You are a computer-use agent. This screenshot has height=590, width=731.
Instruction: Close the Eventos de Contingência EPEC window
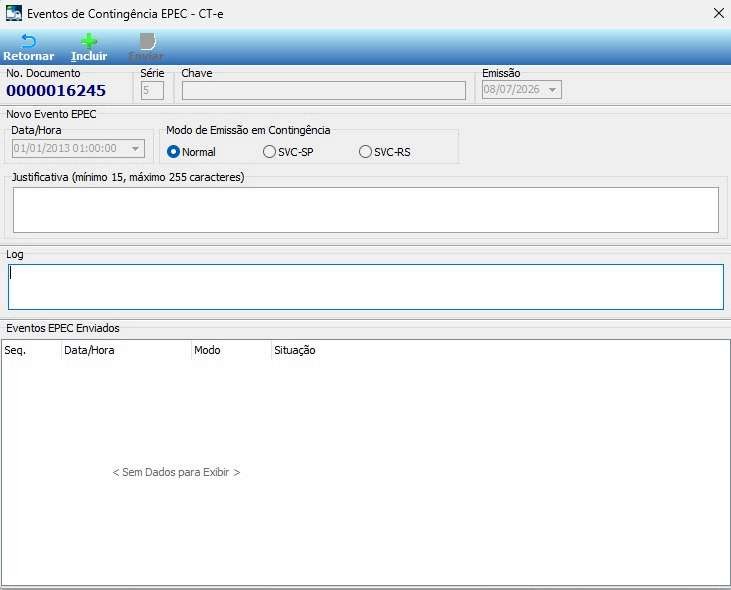pos(718,13)
